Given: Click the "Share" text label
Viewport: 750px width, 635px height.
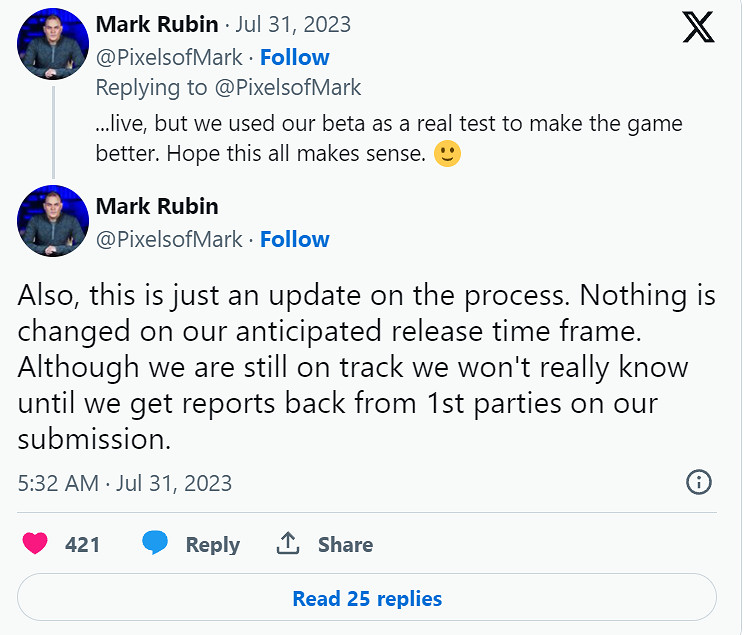Looking at the screenshot, I should tap(345, 545).
